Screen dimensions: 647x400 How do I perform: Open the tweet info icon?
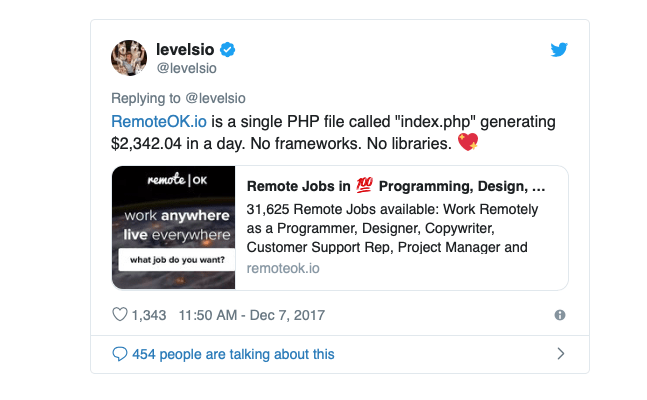coord(560,315)
